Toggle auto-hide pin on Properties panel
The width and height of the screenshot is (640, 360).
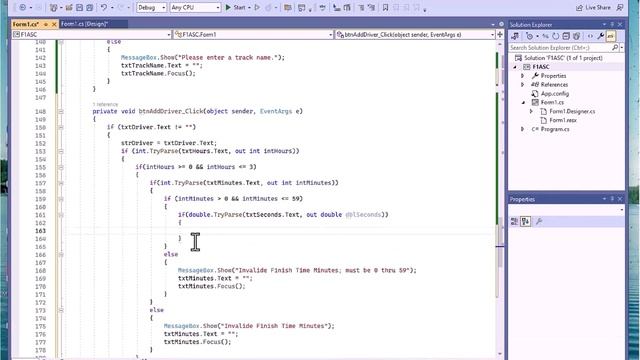tap(612, 199)
